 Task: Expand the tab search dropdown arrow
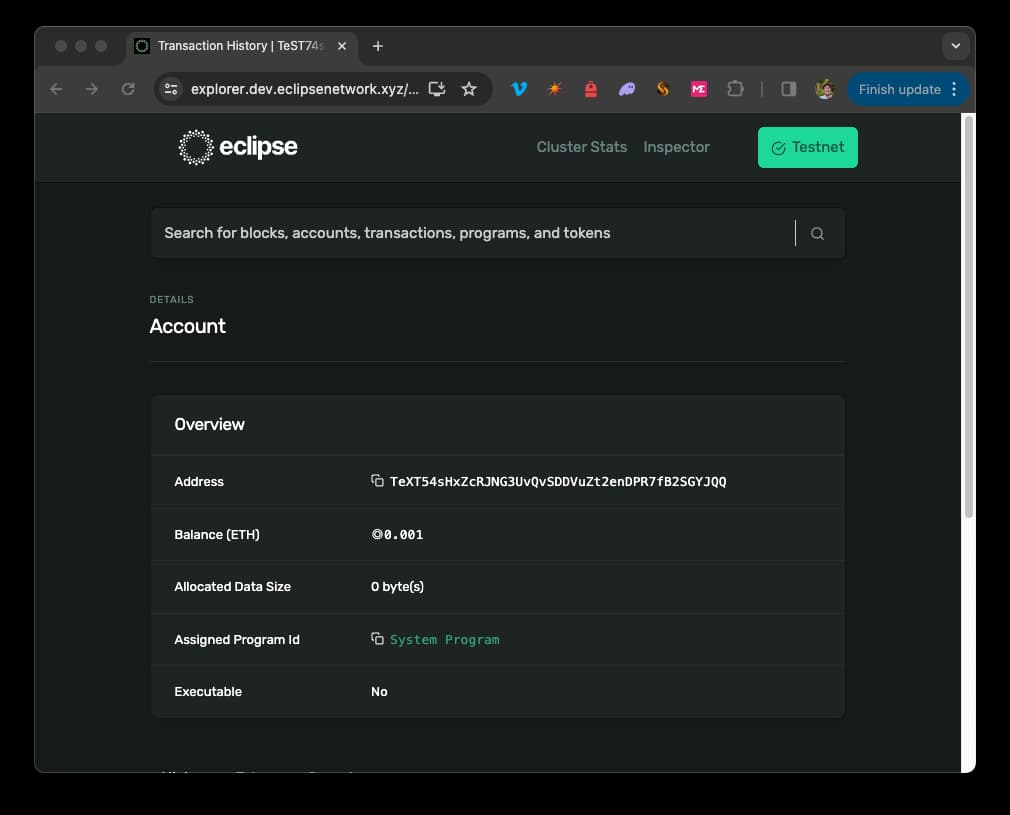click(x=955, y=46)
